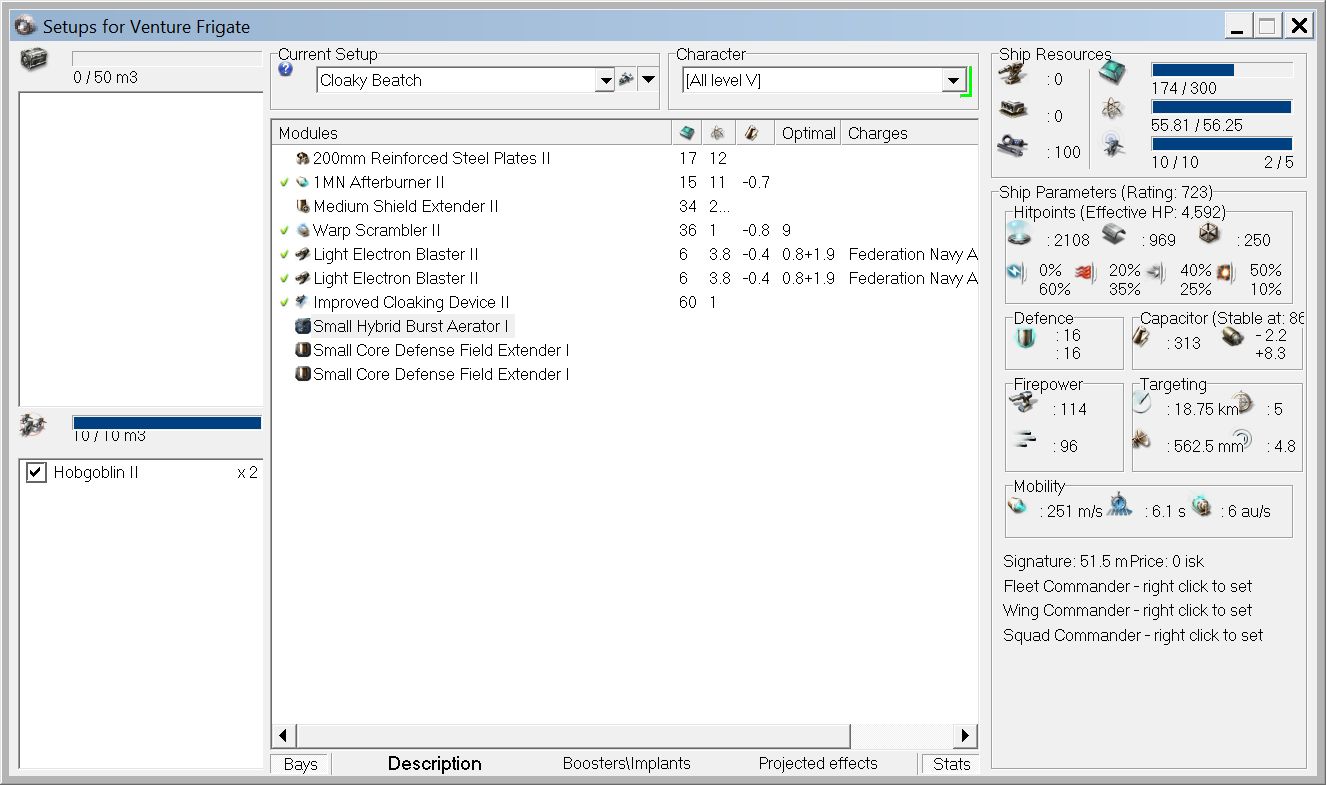
Task: Click Fleet Commander - right click to set
Action: coord(1127,586)
